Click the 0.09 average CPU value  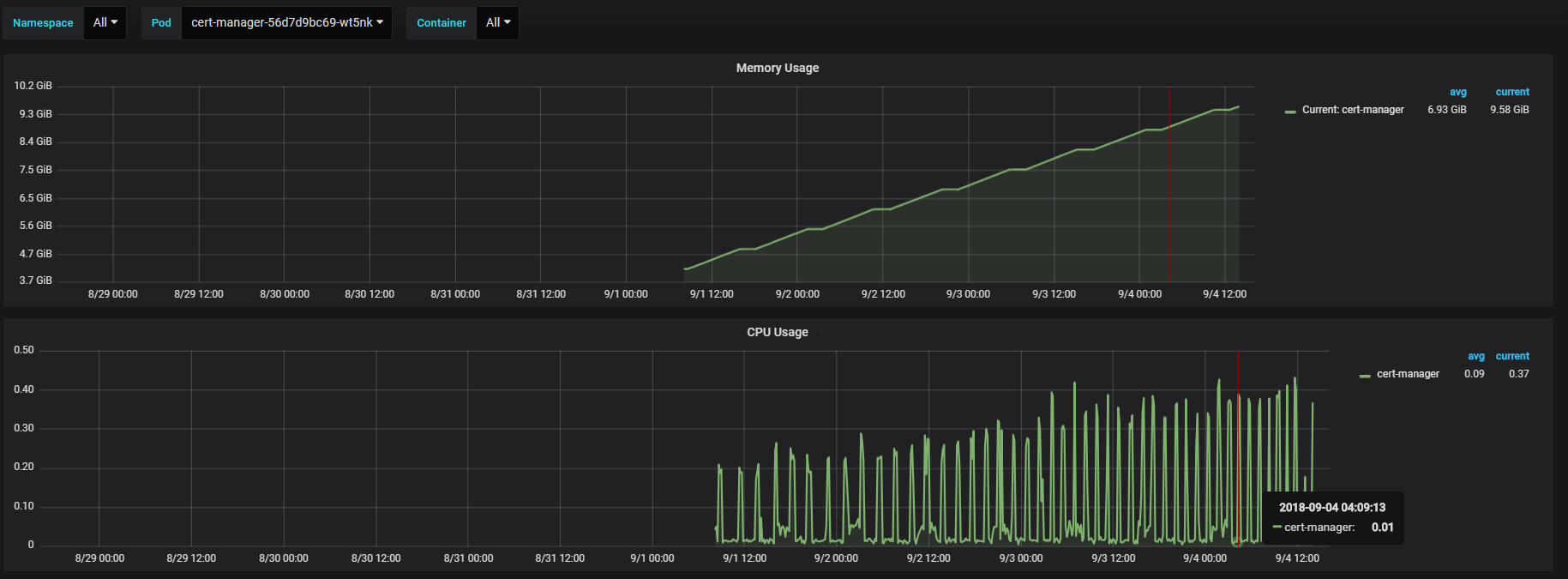coord(1475,374)
